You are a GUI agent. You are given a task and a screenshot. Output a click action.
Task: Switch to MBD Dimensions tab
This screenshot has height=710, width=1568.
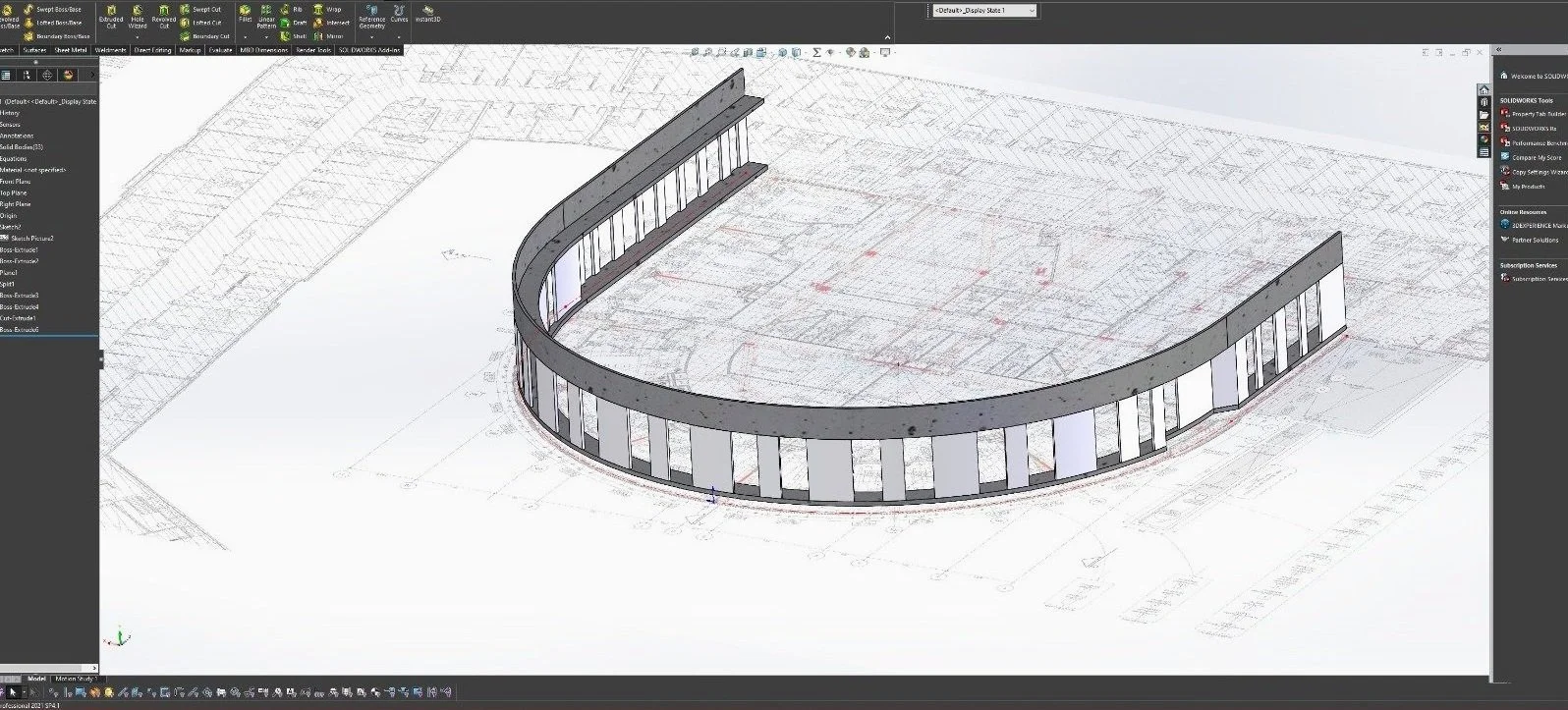pos(265,50)
